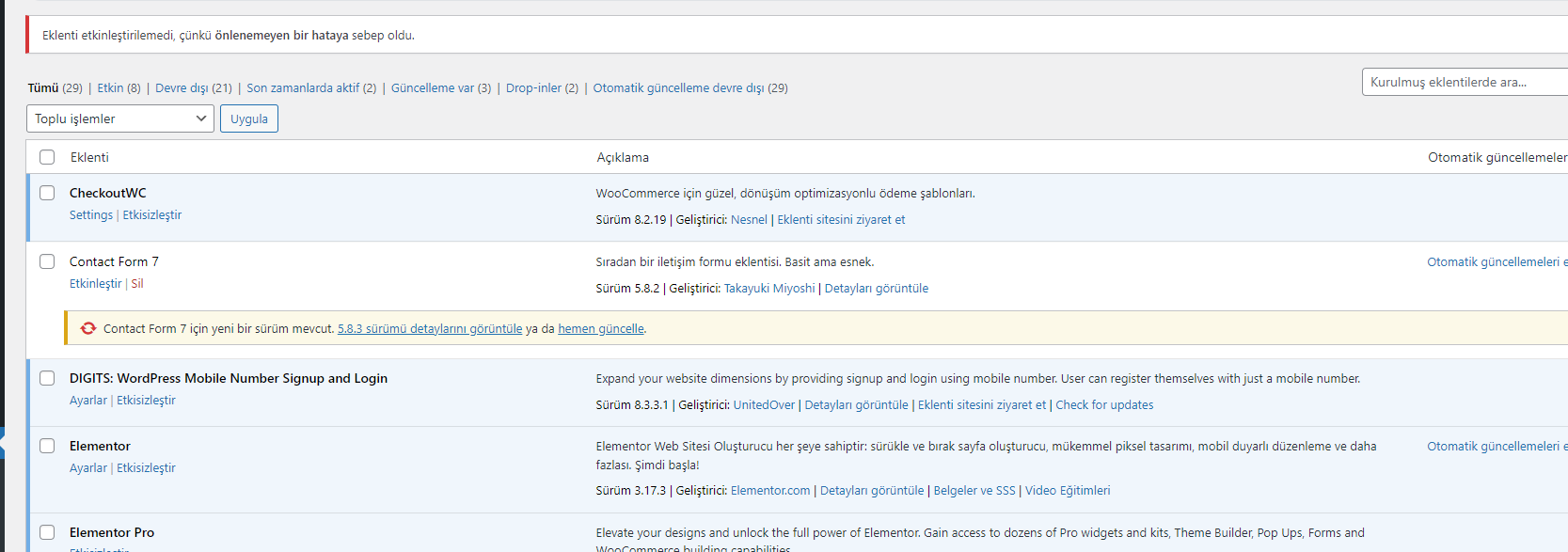Filter plugins by Devre dışı (21)
Viewport: 1568px width, 552px height.
[x=193, y=87]
